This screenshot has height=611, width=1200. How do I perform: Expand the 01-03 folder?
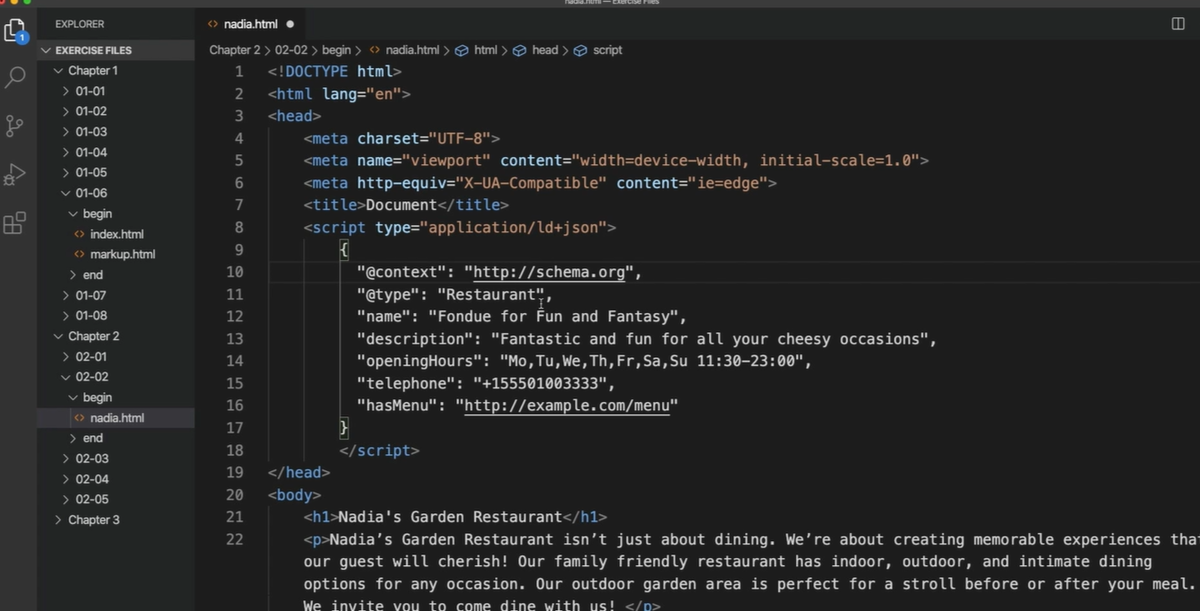coord(116,132)
